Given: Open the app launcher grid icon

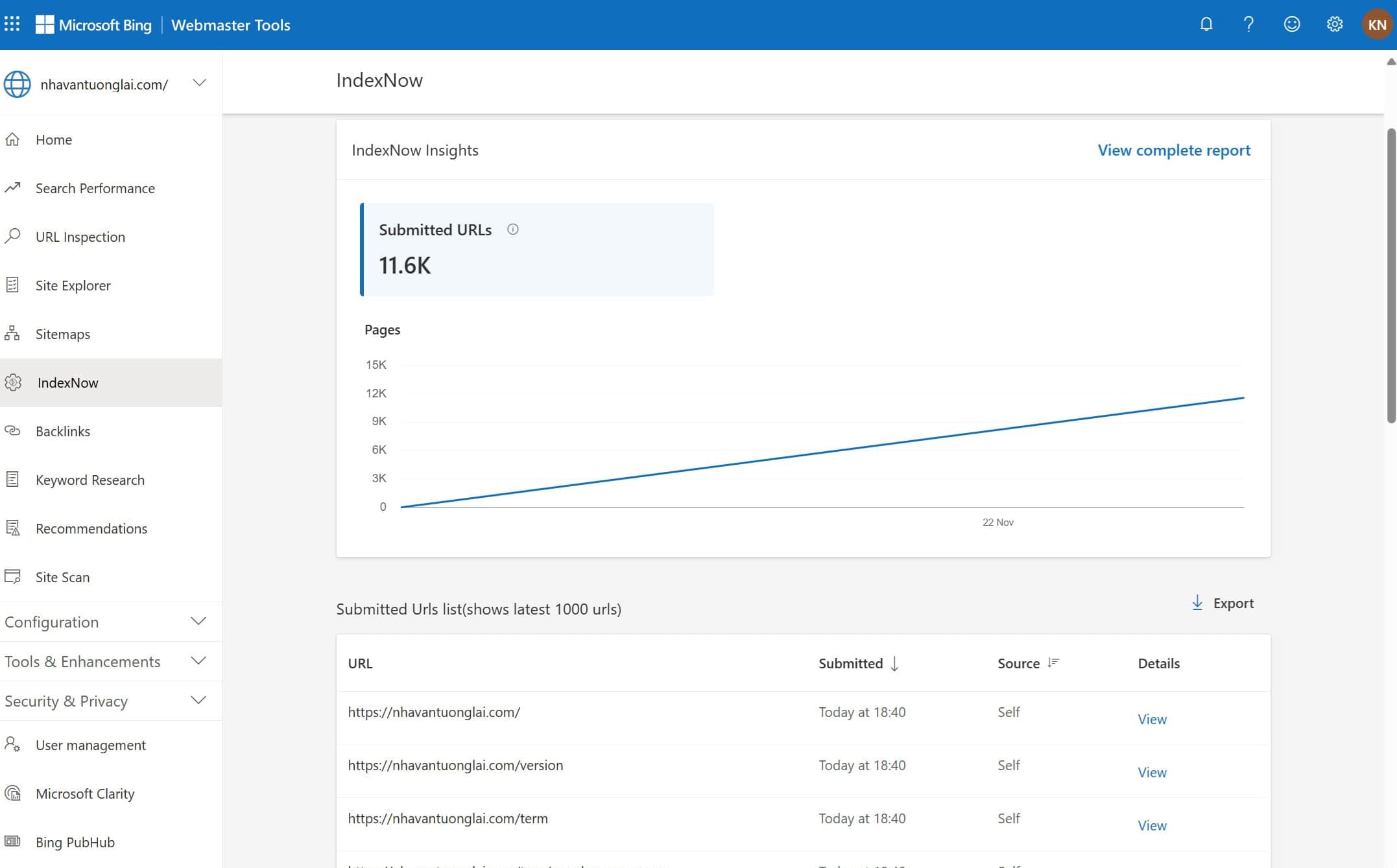Looking at the screenshot, I should (12, 25).
